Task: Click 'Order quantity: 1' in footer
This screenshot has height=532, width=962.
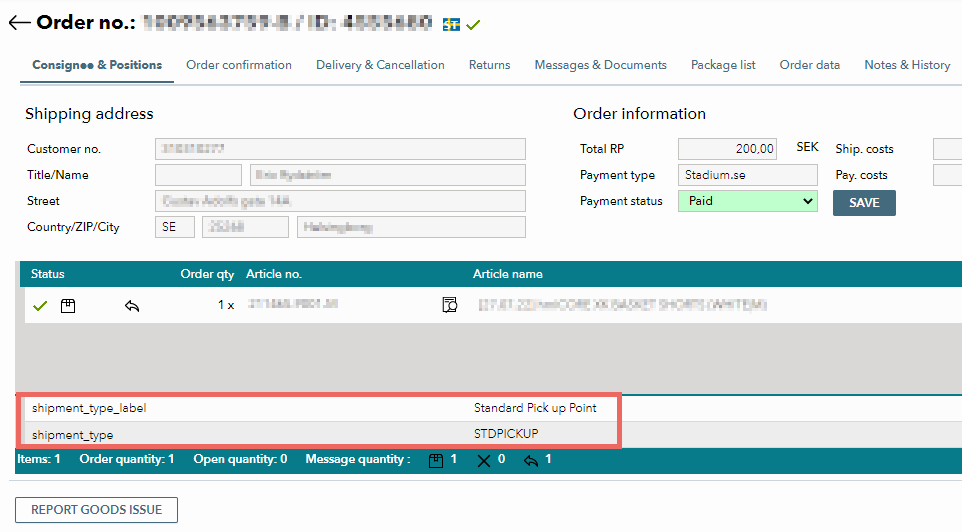Action: coord(126,459)
